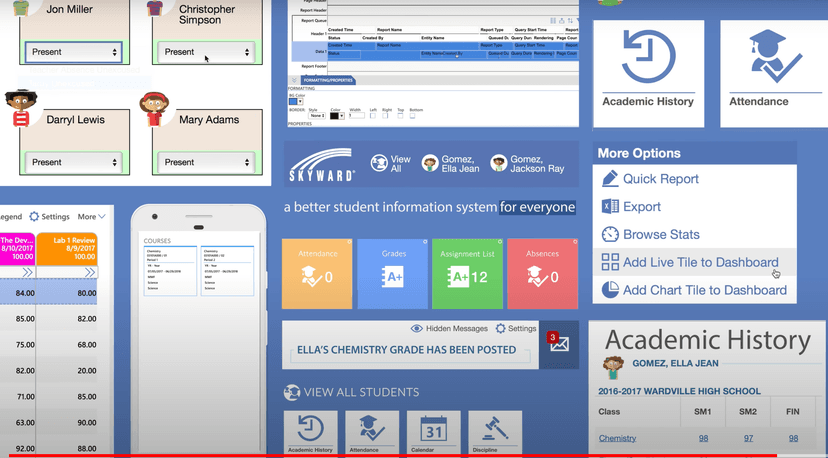Expand the gradebook More dropdown

tap(91, 217)
